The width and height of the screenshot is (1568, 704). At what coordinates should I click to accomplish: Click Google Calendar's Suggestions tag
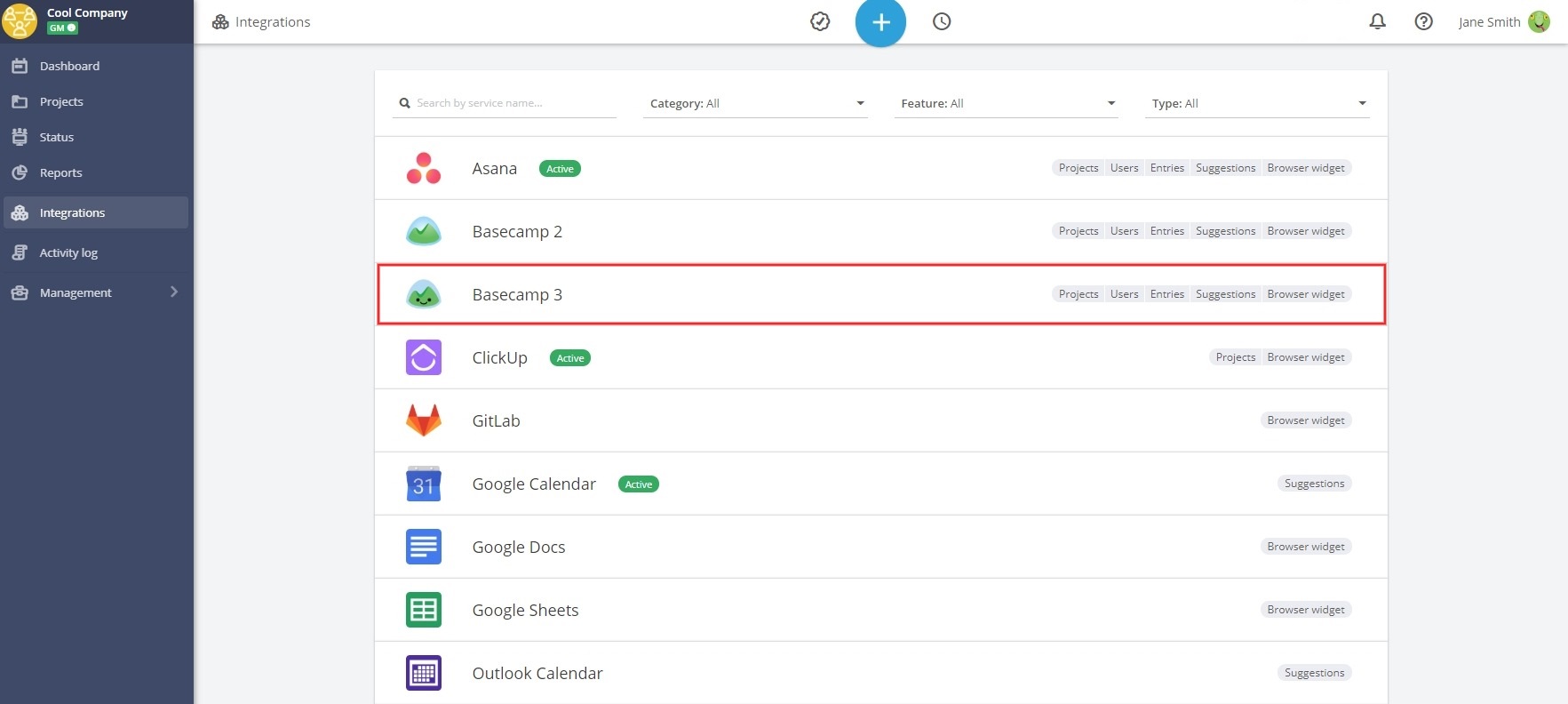(1314, 484)
